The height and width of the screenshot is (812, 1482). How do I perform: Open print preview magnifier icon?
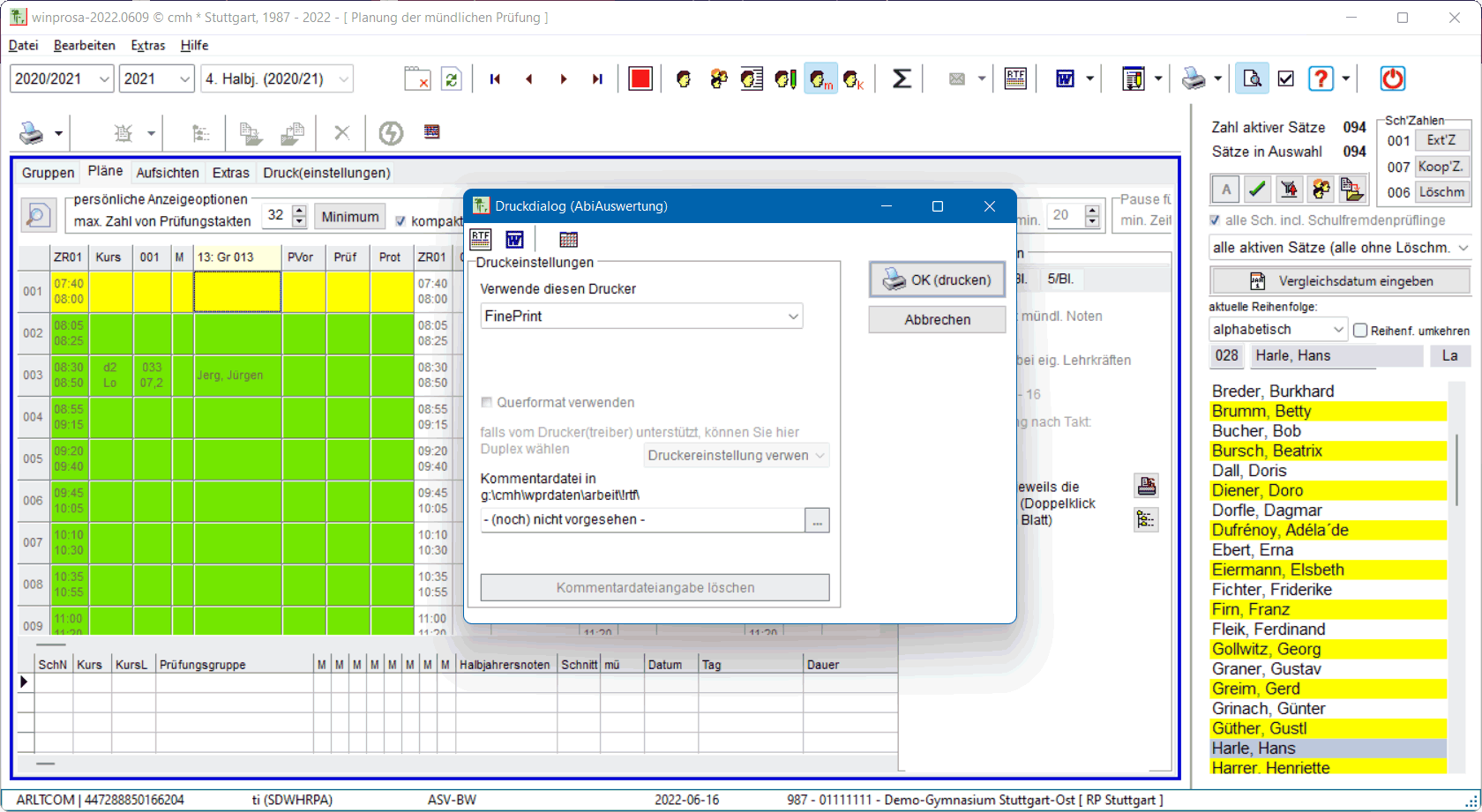pyautogui.click(x=1252, y=78)
